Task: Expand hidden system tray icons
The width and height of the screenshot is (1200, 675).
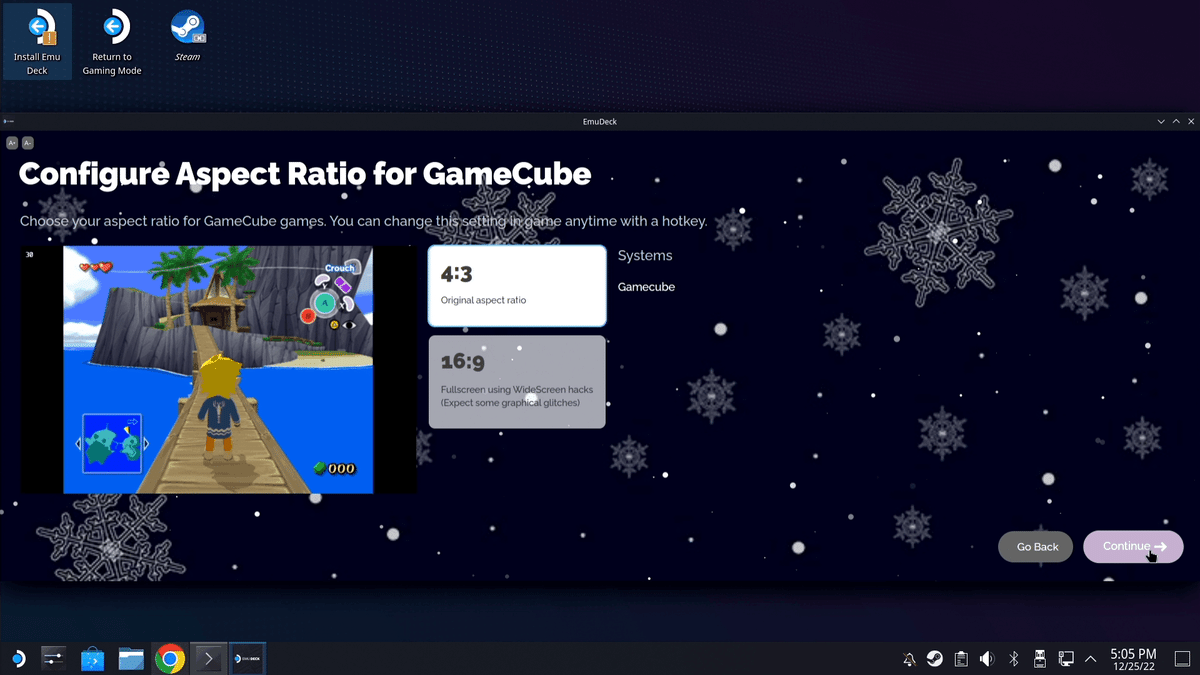Action: coord(1091,659)
